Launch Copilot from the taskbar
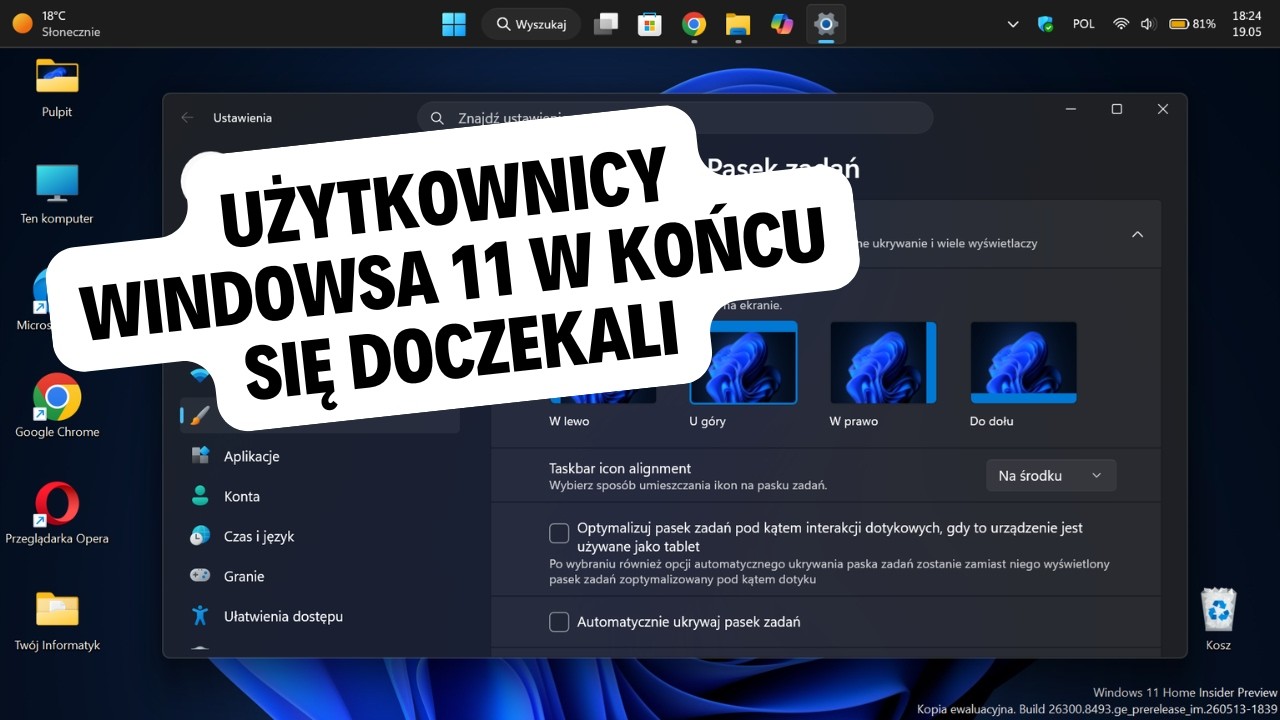The height and width of the screenshot is (720, 1280). click(x=782, y=24)
